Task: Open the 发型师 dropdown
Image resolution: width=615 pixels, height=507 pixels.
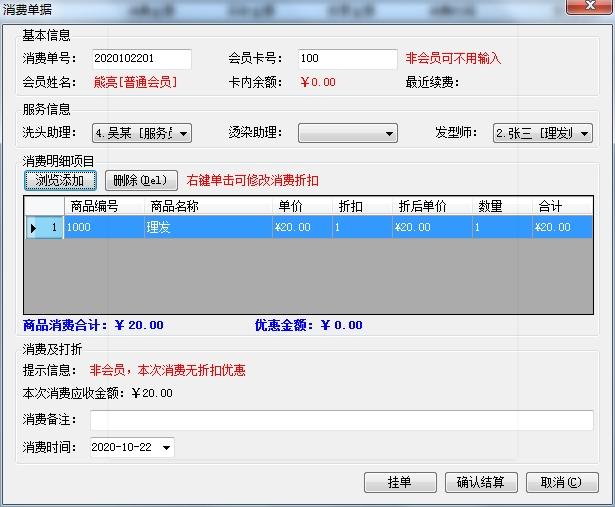Action: point(585,133)
